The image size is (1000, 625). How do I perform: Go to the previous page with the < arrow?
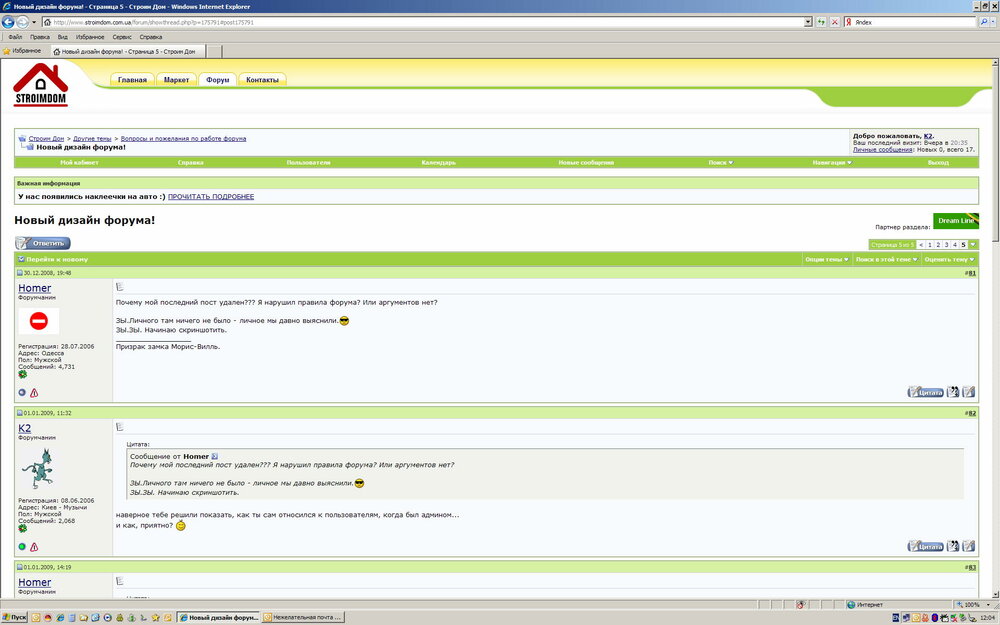pos(921,245)
